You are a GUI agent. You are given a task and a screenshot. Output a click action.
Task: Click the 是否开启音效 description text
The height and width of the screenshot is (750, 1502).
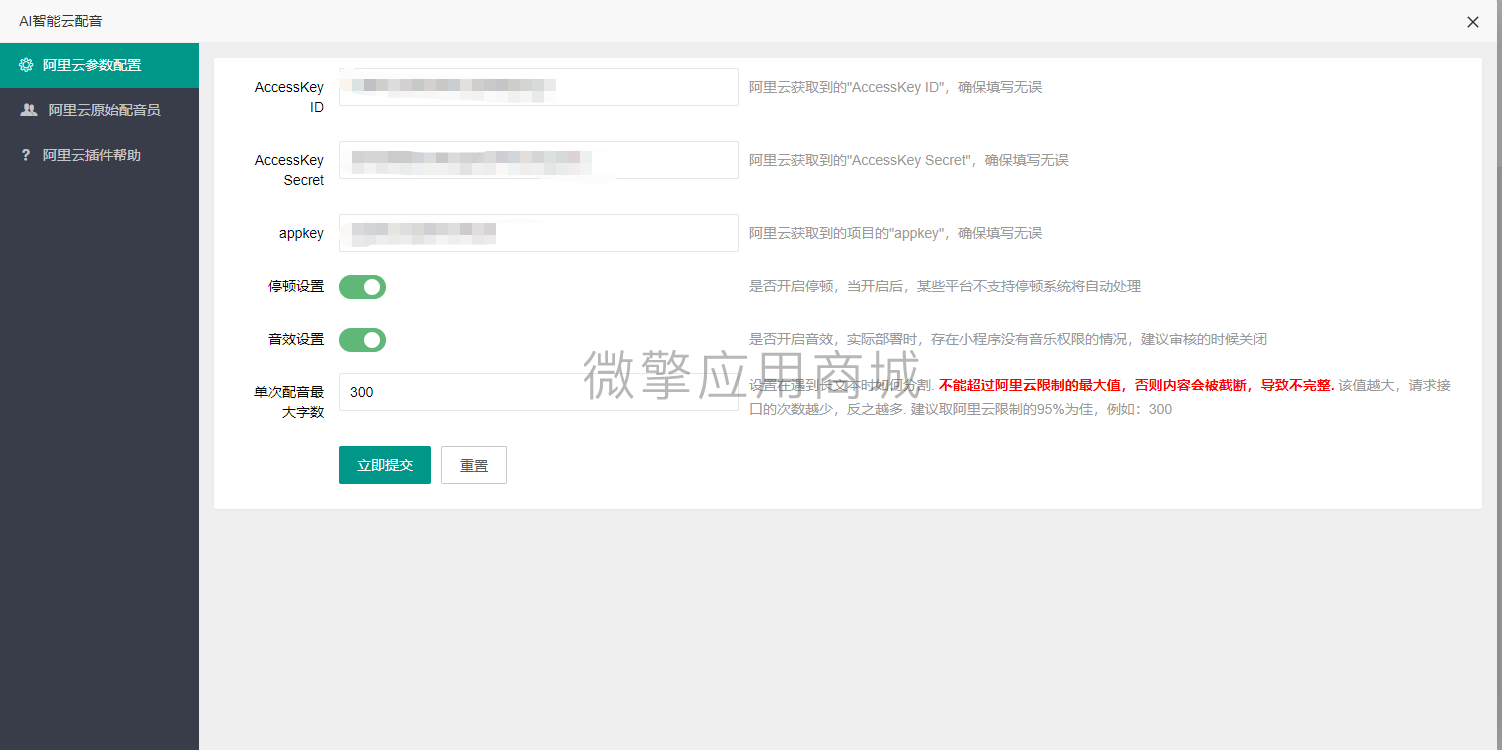[x=1008, y=339]
